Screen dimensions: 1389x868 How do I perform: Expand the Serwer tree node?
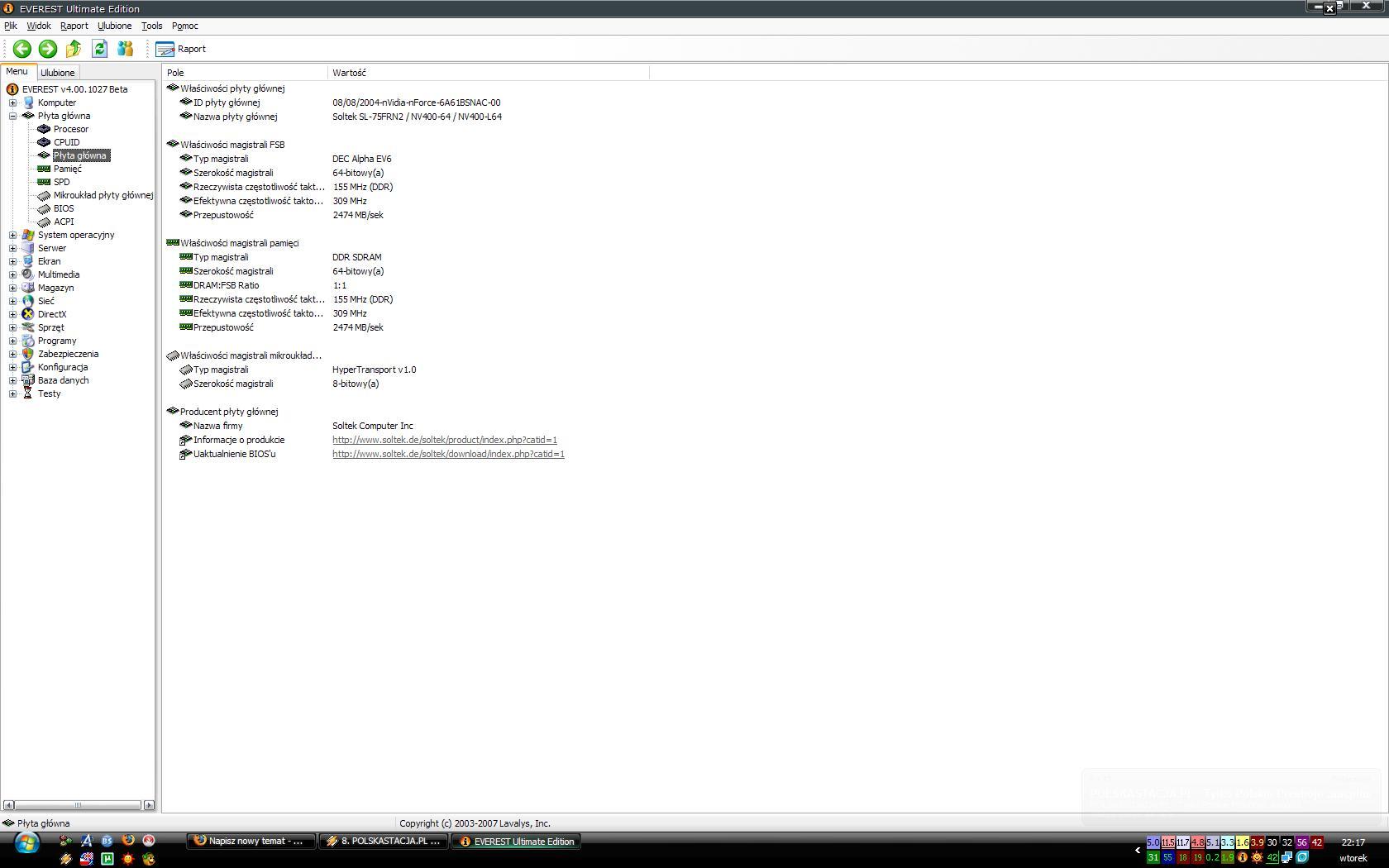pyautogui.click(x=12, y=248)
